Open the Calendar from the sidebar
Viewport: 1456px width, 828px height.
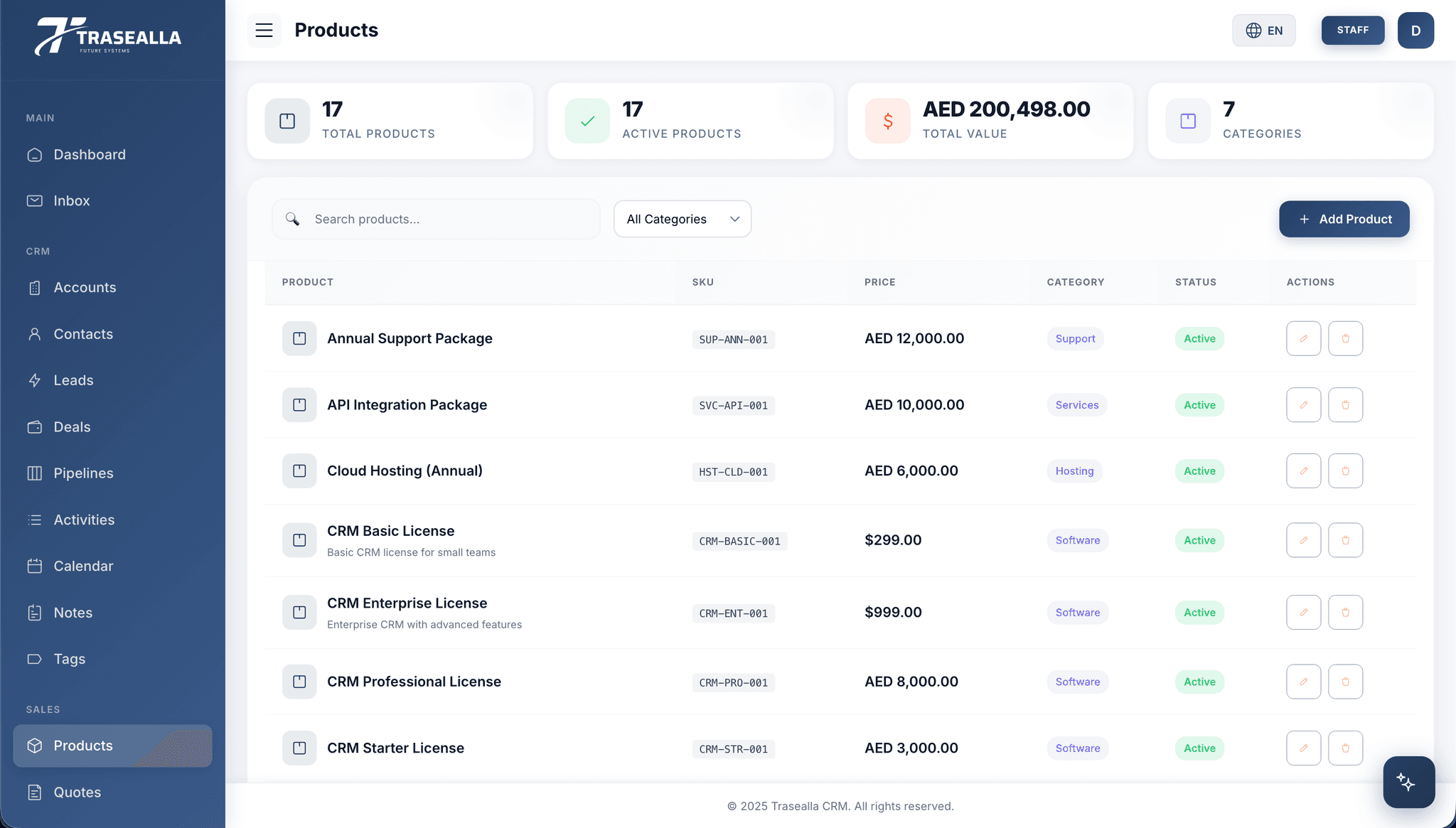coord(83,566)
